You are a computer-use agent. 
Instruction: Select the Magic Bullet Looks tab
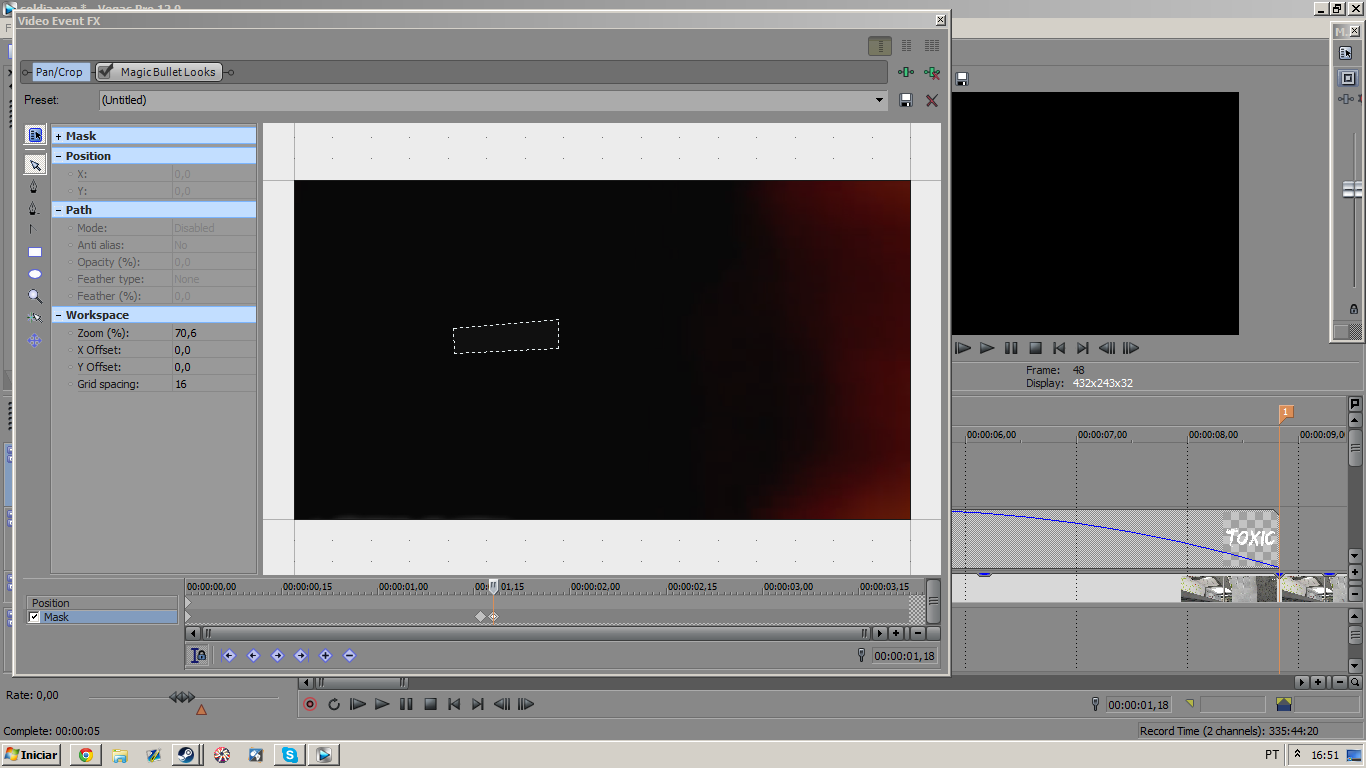point(160,72)
